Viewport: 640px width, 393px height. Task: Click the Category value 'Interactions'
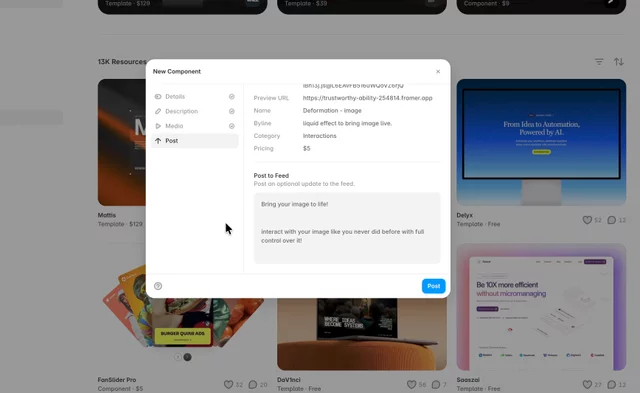point(320,136)
